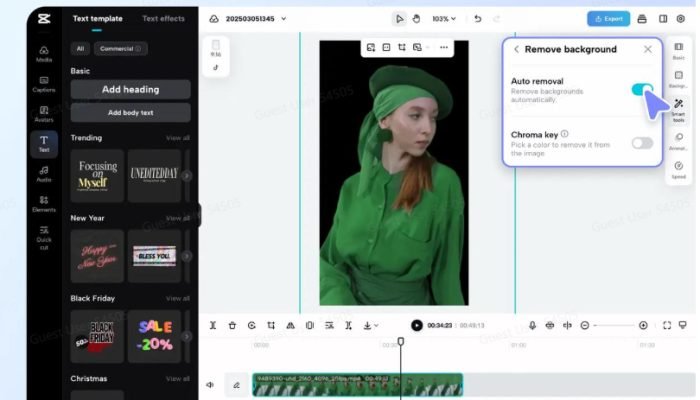This screenshot has height=400, width=700.
Task: Open the Animation tab on right sidebar
Action: point(679,141)
